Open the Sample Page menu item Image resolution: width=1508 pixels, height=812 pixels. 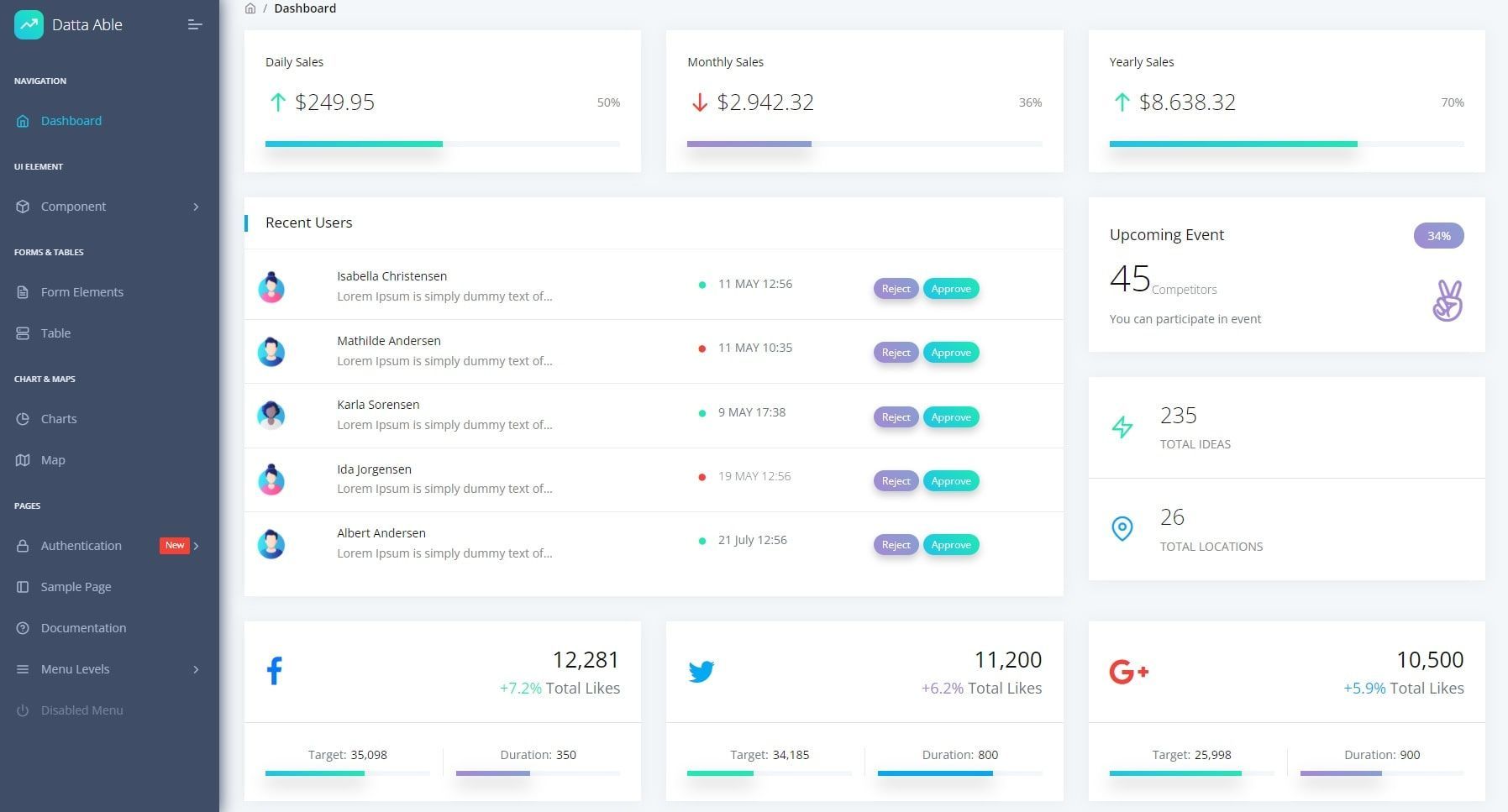[76, 586]
